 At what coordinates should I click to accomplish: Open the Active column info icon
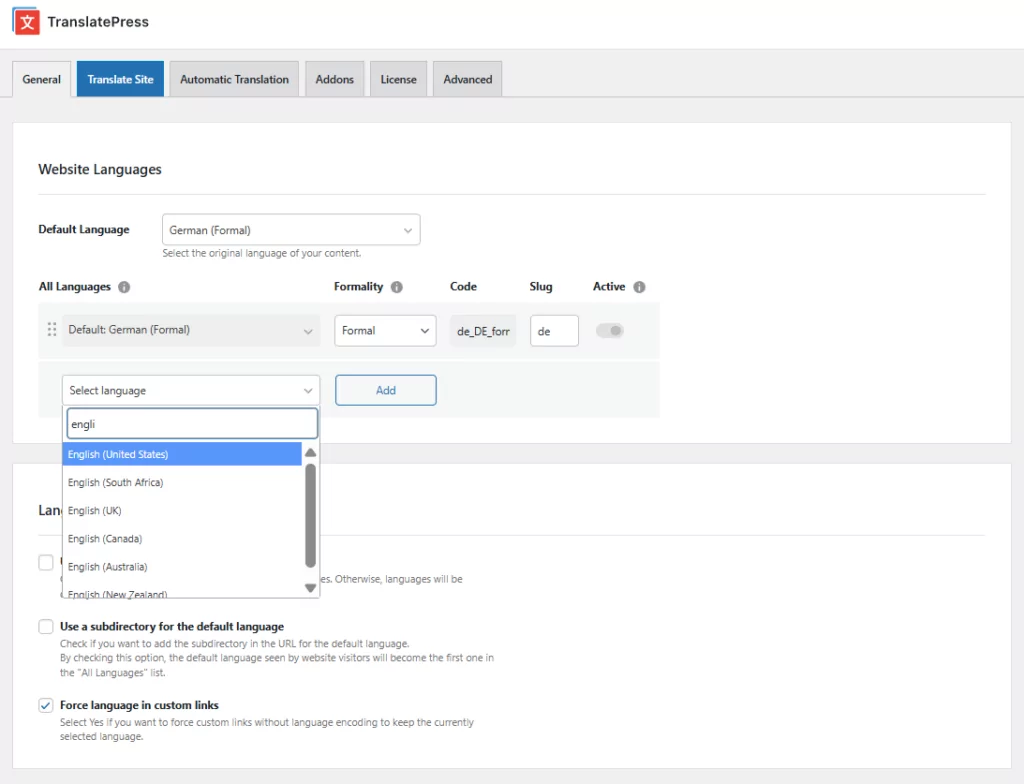tap(639, 287)
